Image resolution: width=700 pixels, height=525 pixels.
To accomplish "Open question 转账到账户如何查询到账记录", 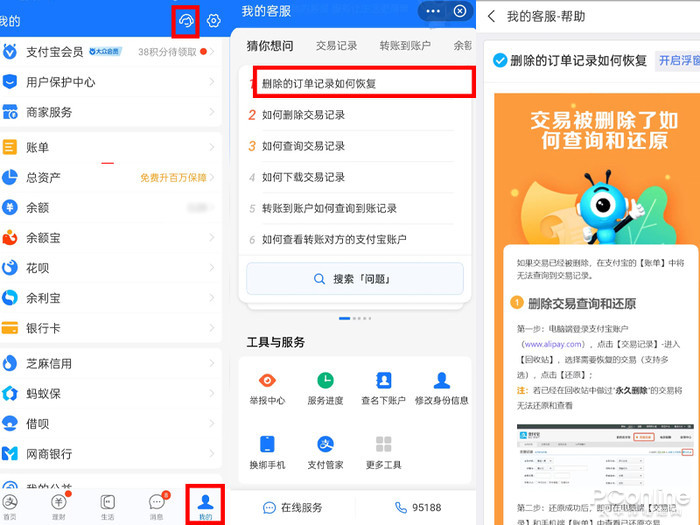I will pos(329,208).
